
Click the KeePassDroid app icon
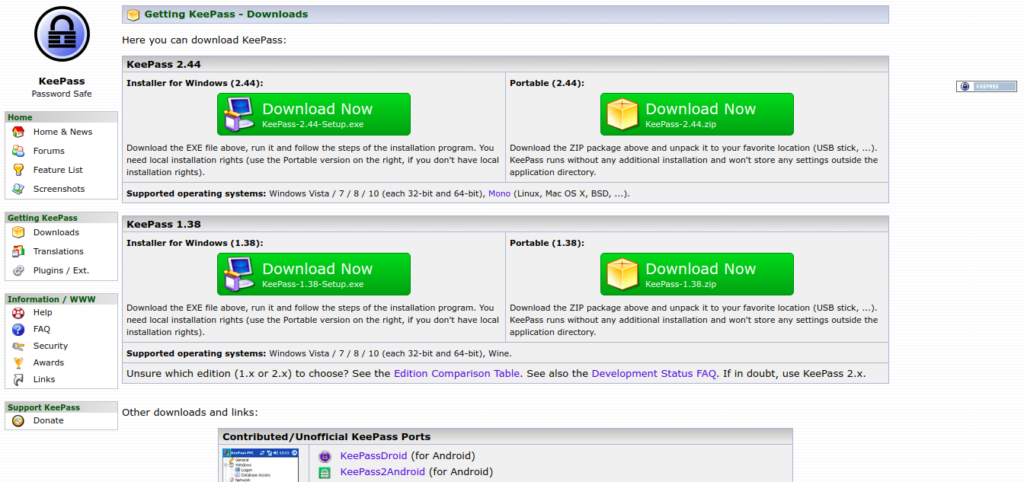325,456
